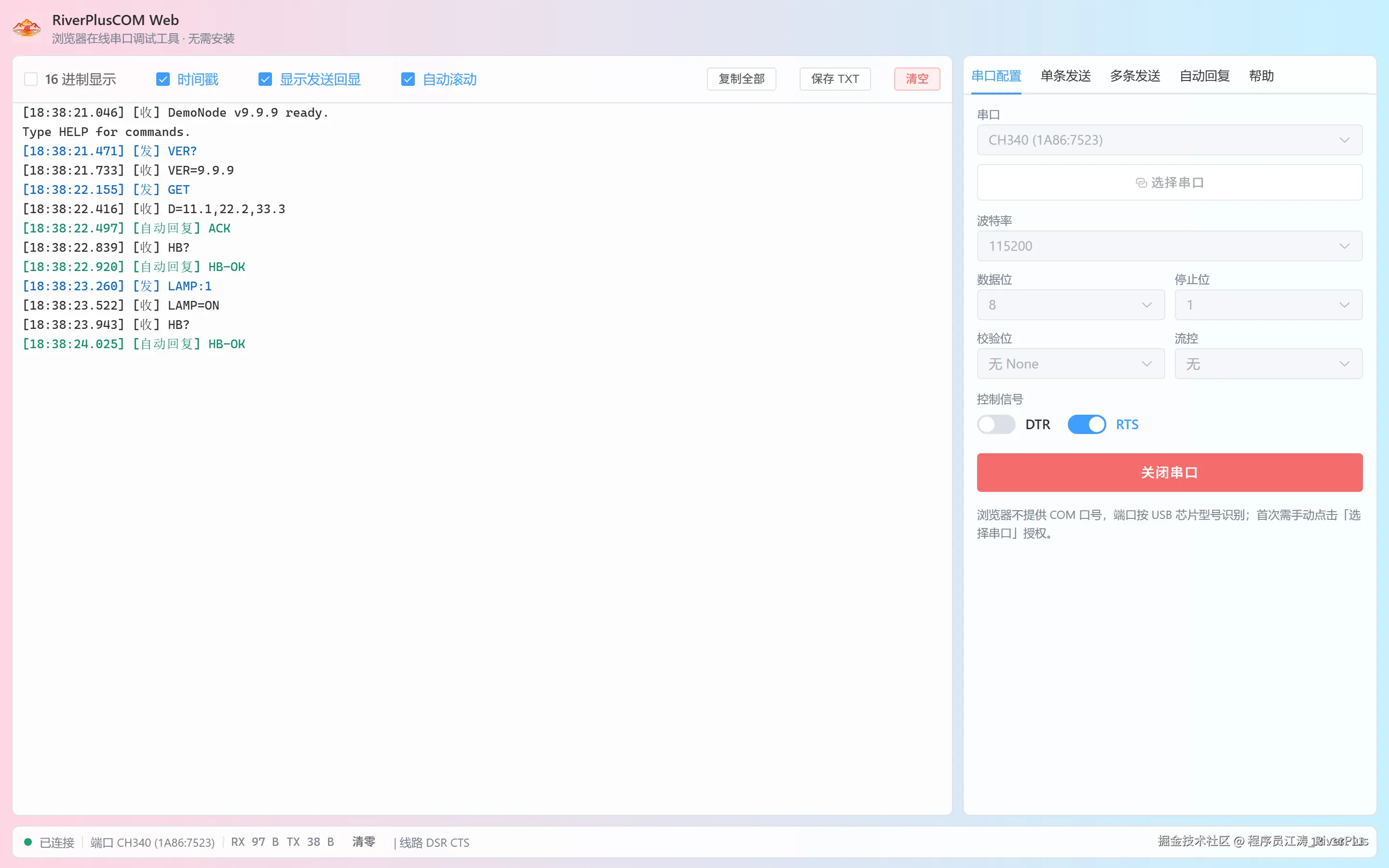Click the RiverPlusCOM app logo icon
This screenshot has height=868, width=1389.
click(x=27, y=28)
